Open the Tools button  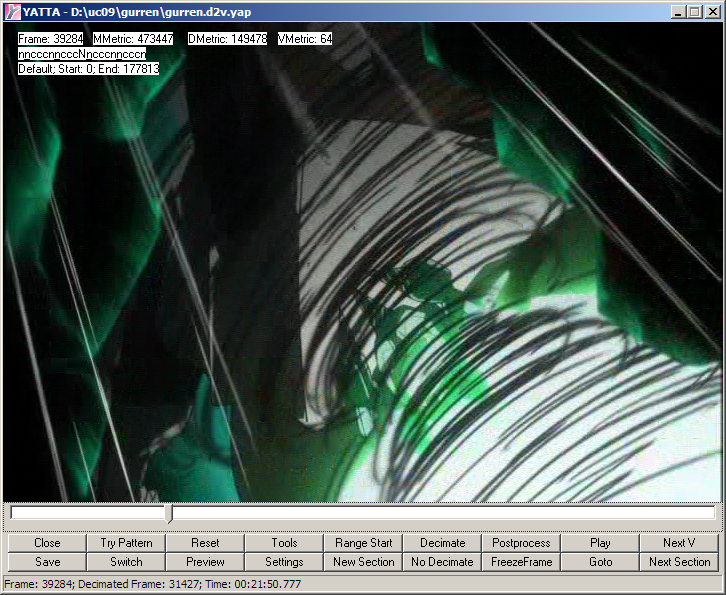tap(284, 543)
